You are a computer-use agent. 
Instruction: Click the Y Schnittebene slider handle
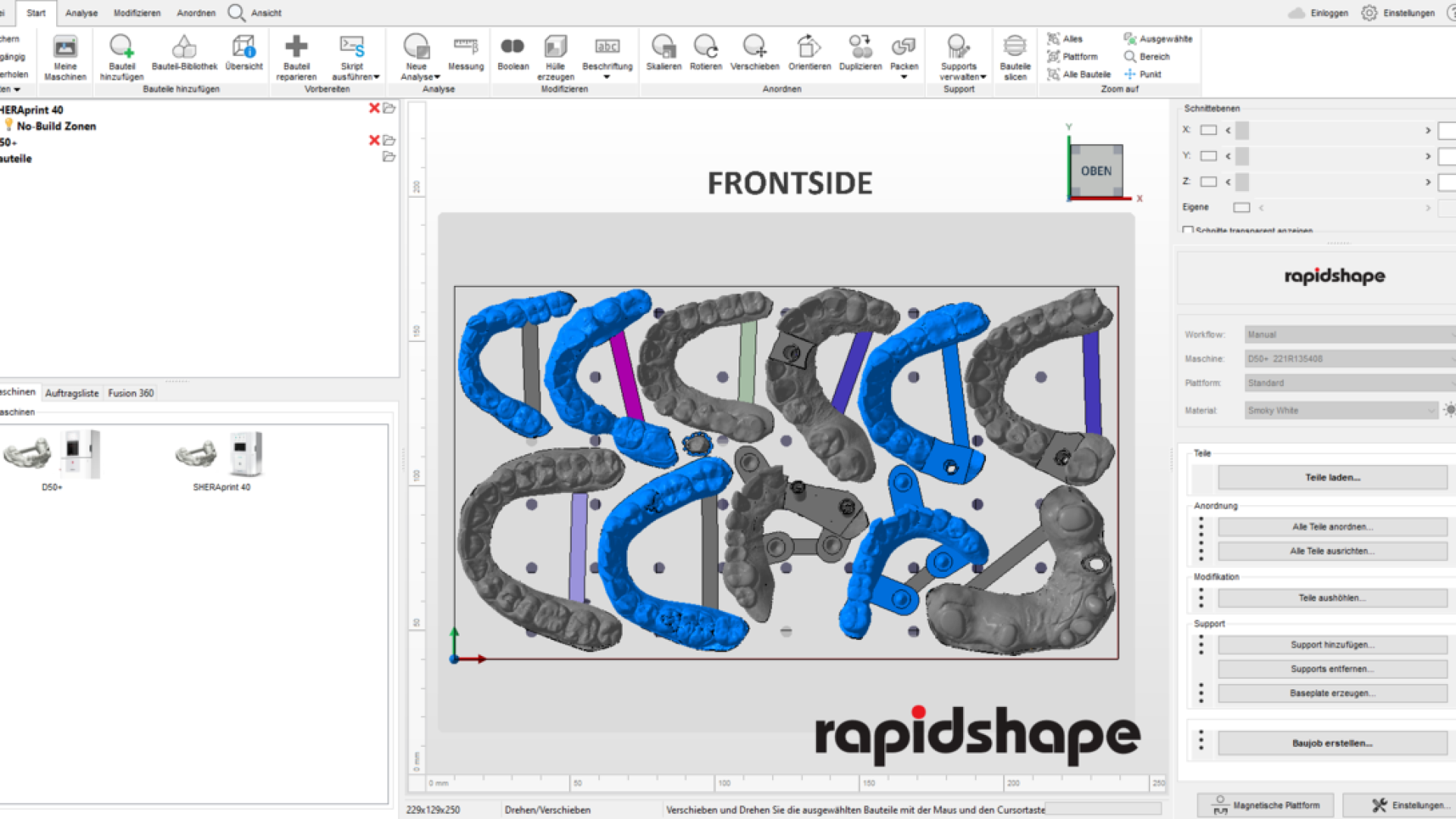click(1242, 156)
